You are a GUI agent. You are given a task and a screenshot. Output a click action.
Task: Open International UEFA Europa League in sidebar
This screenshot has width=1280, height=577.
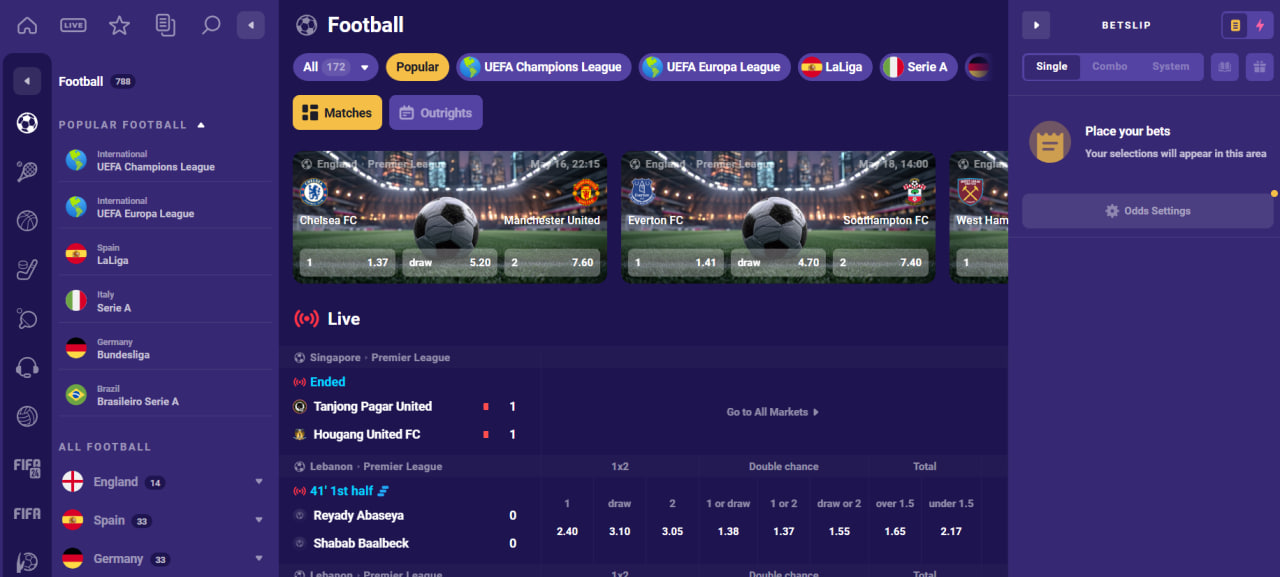click(x=165, y=207)
